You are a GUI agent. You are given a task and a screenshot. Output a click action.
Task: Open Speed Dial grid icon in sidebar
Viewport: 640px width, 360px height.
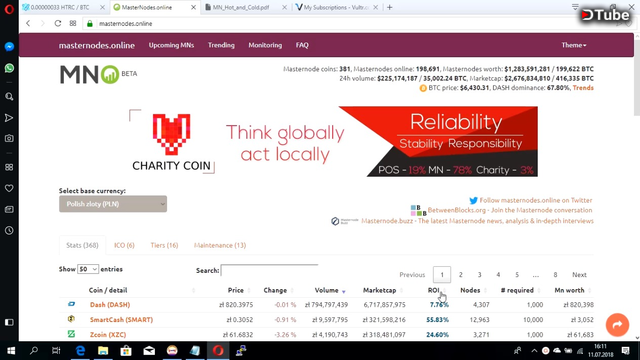[9, 167]
